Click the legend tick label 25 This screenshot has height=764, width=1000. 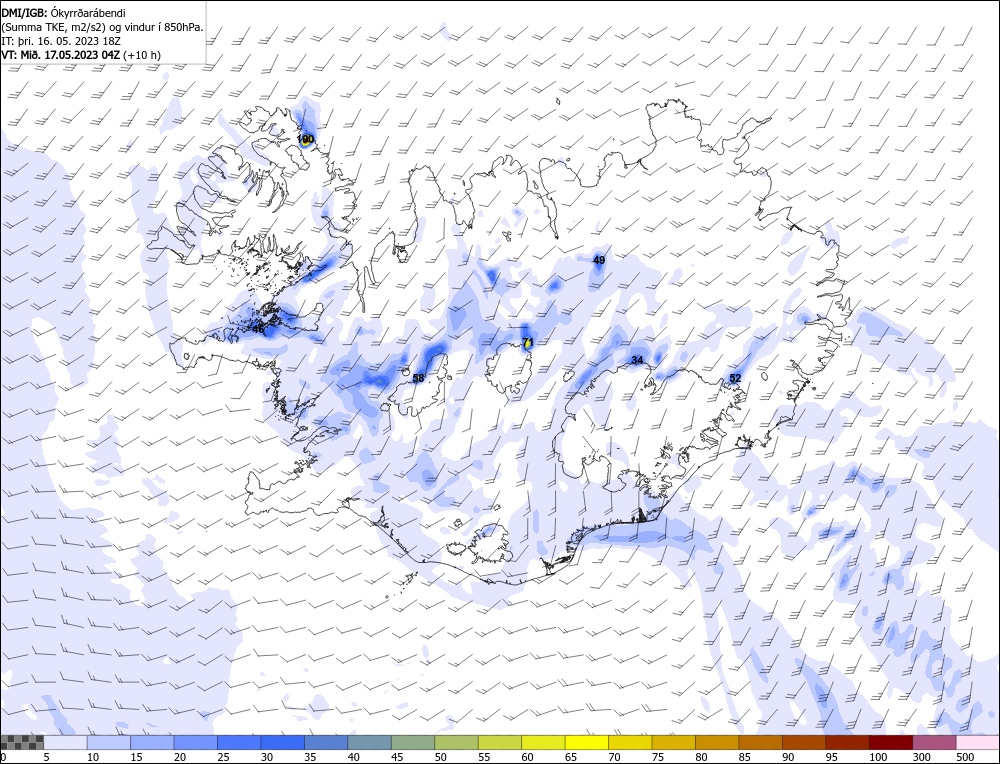[223, 757]
